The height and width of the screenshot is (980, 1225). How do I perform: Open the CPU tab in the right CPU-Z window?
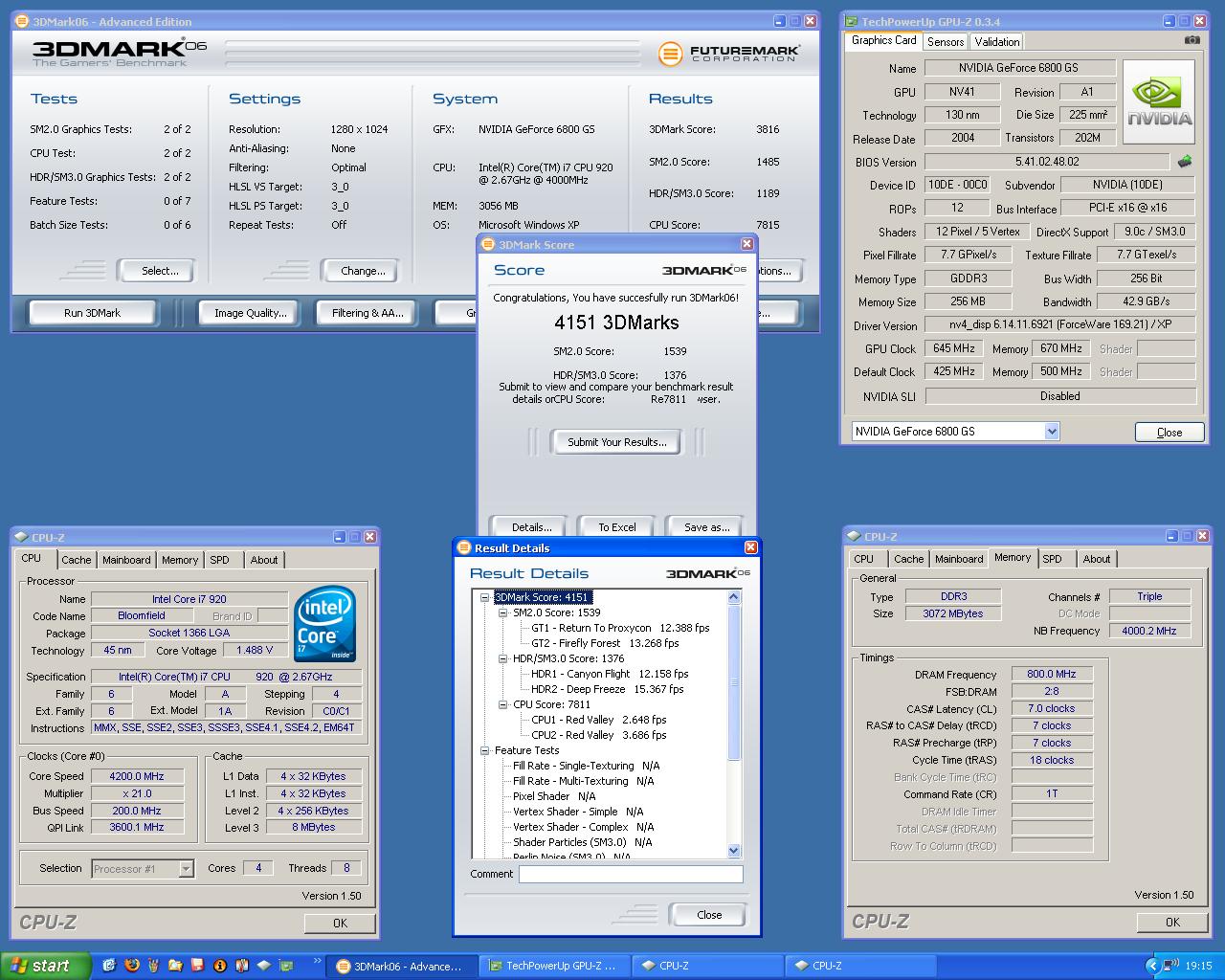click(863, 559)
